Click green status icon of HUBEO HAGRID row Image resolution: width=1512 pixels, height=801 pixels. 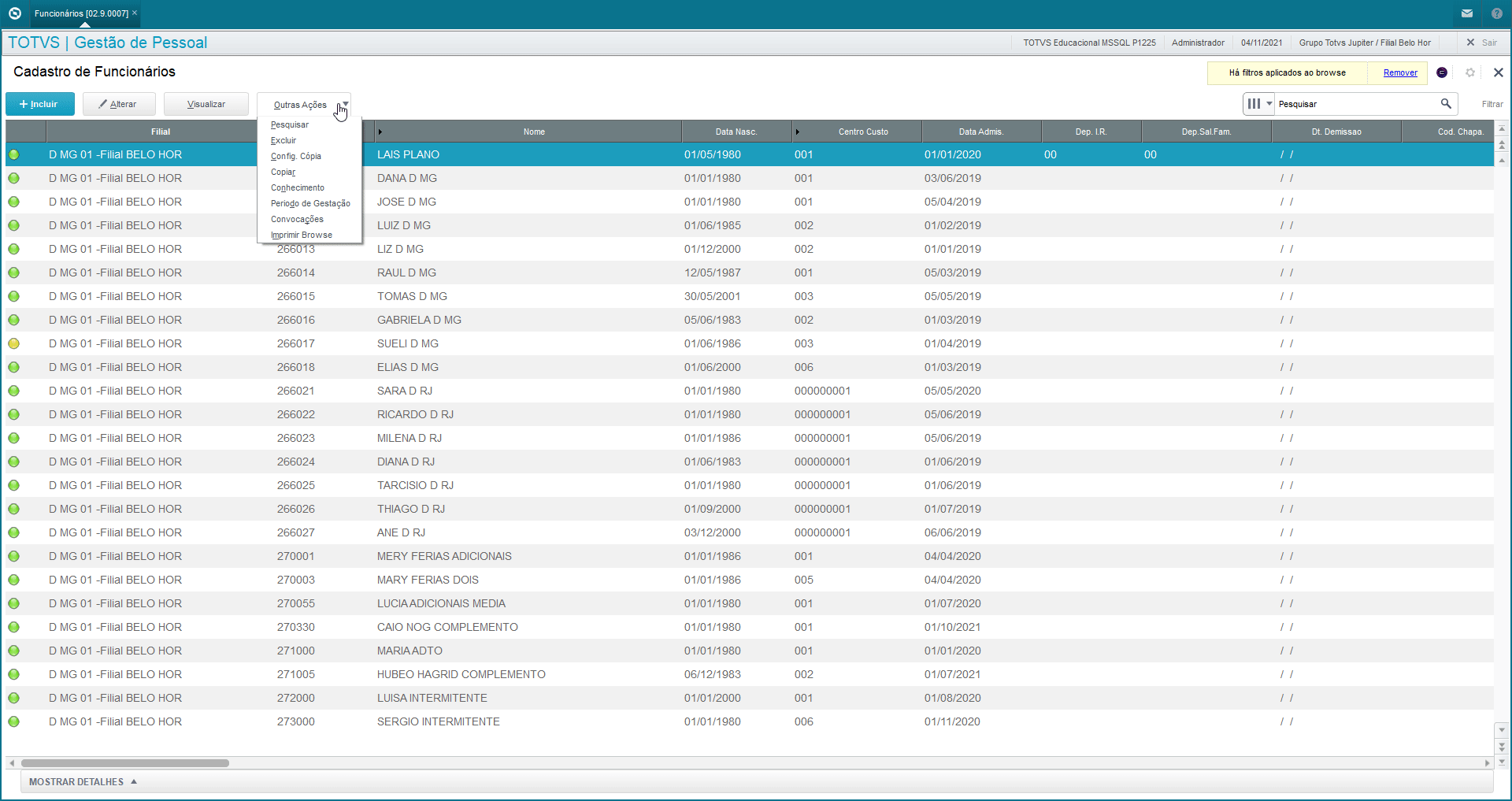13,674
